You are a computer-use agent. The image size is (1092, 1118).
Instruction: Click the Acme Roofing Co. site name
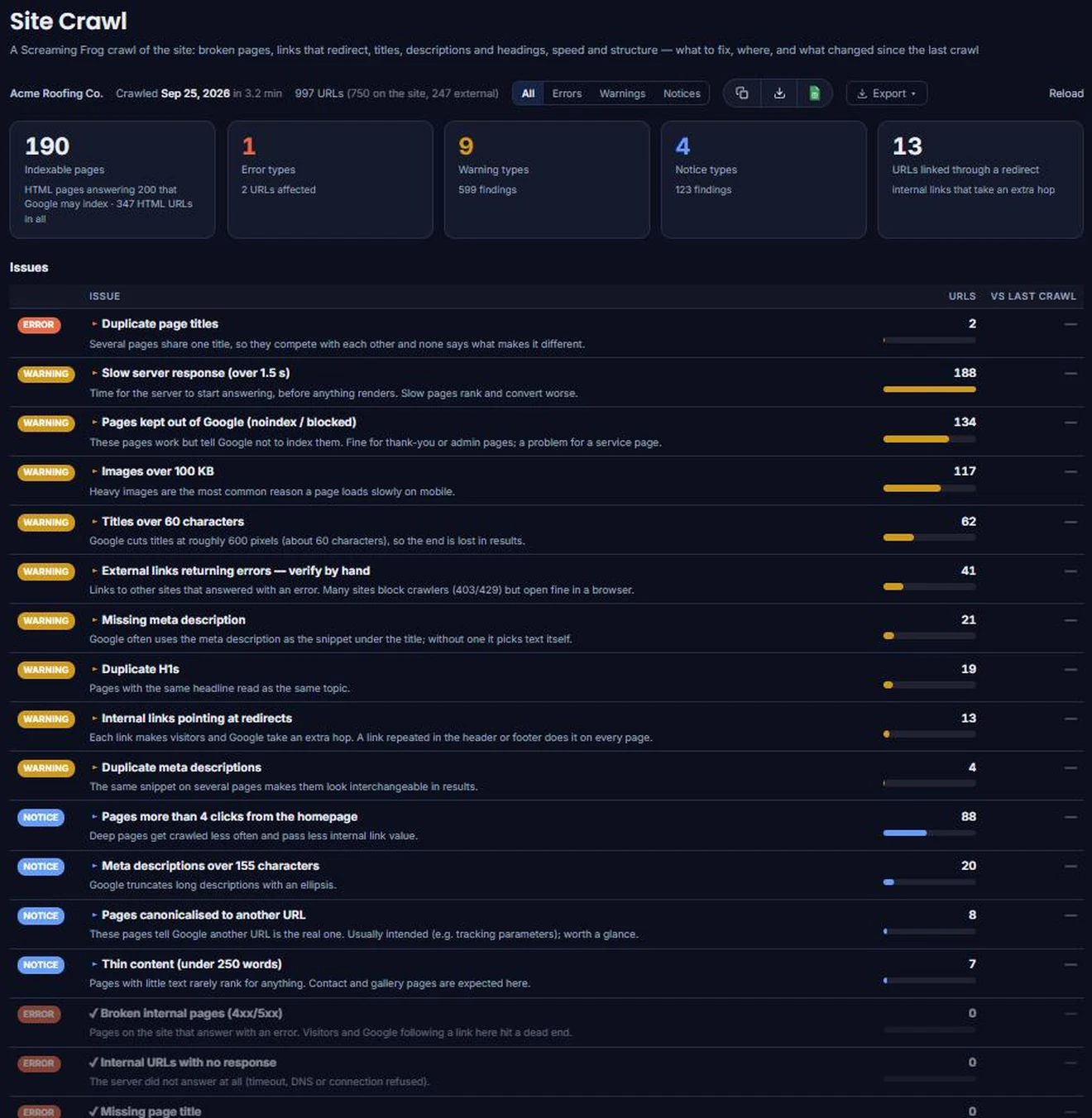pyautogui.click(x=56, y=93)
